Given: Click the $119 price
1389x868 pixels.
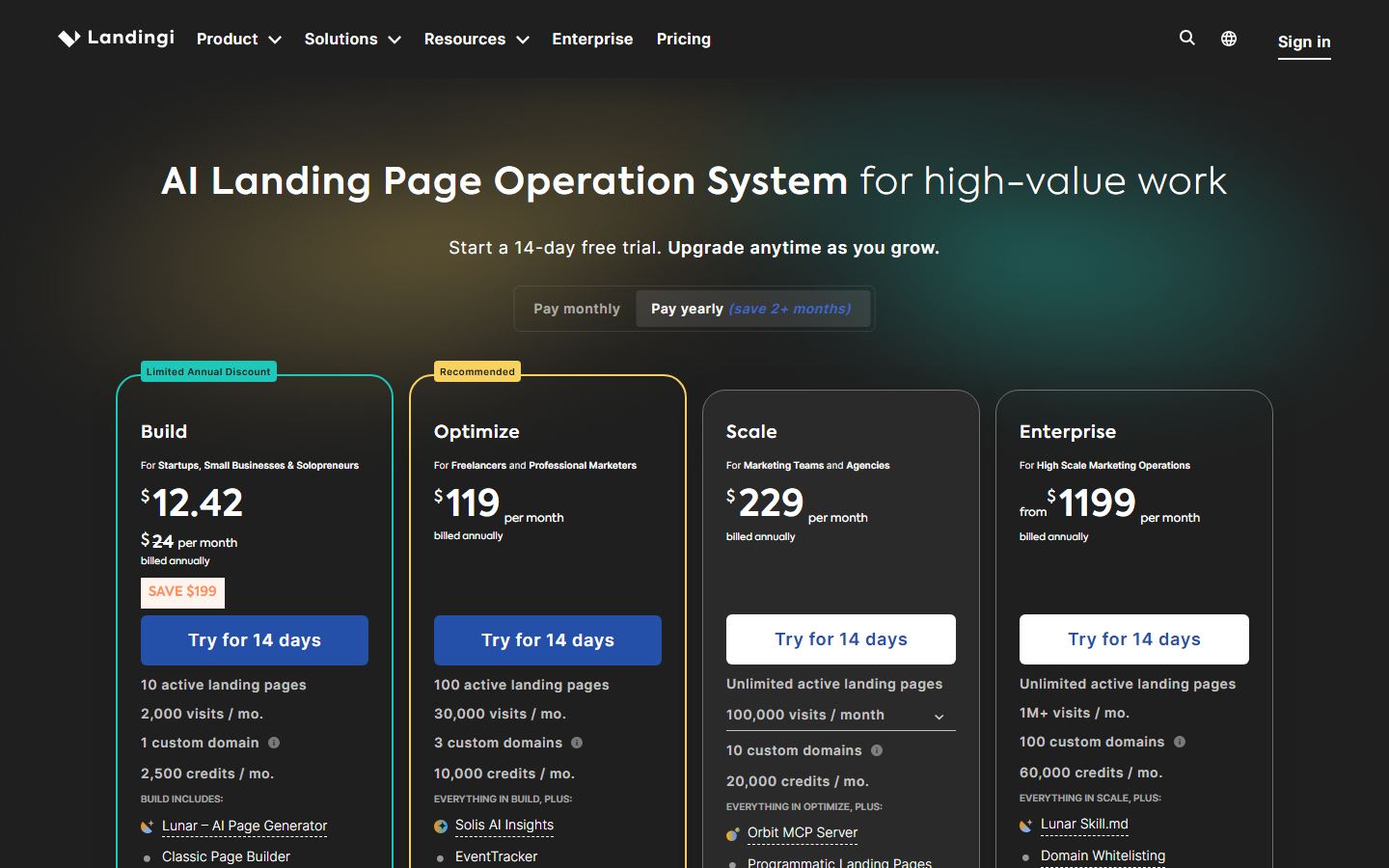Looking at the screenshot, I should (467, 502).
